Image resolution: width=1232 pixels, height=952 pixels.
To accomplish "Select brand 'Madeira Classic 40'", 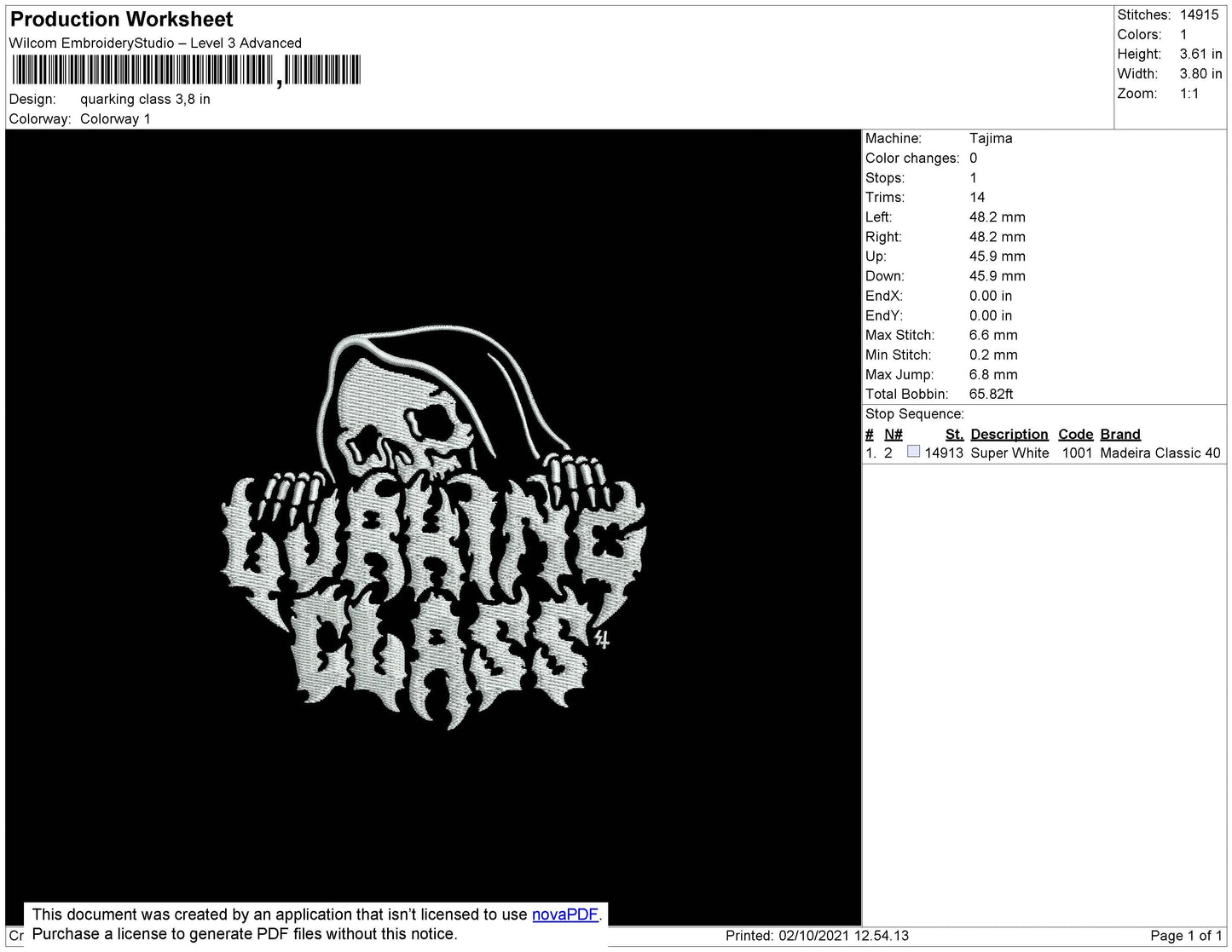I will tap(1160, 453).
